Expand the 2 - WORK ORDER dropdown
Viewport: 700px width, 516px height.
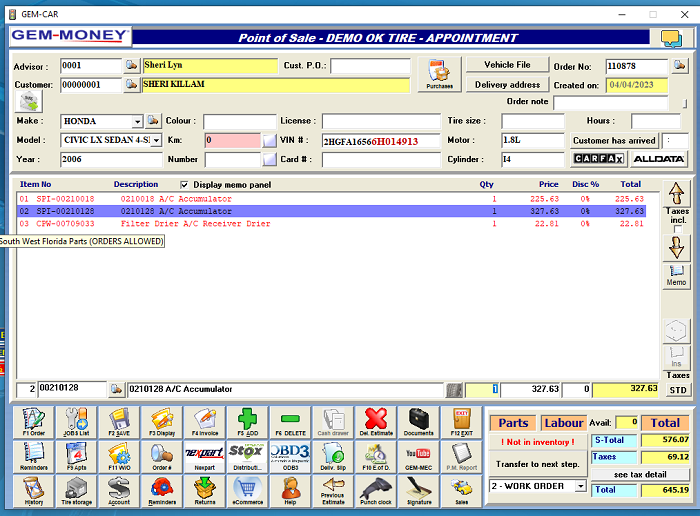pos(580,486)
